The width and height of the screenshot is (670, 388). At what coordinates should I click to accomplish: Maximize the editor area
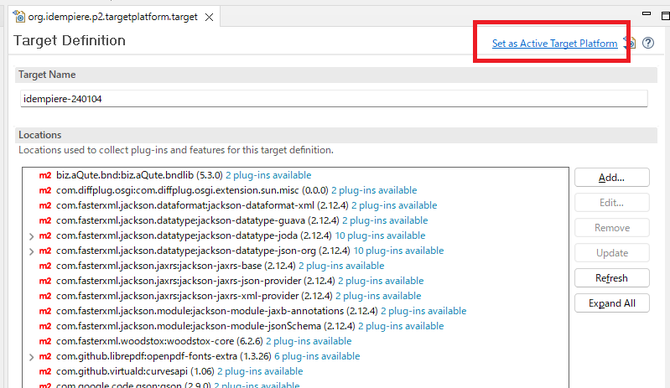click(x=666, y=16)
